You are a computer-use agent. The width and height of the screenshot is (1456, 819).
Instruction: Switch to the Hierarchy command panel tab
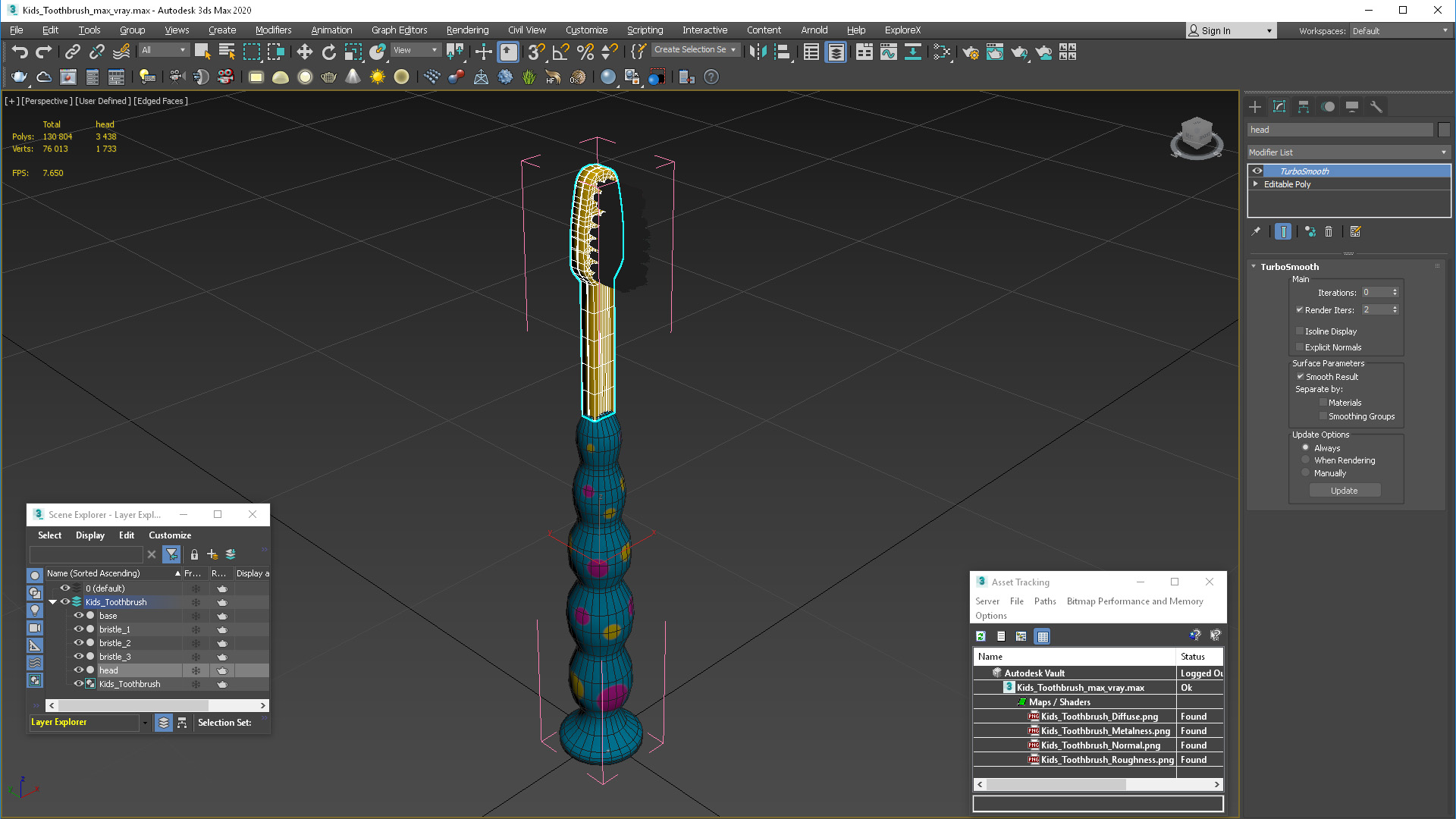(1303, 107)
